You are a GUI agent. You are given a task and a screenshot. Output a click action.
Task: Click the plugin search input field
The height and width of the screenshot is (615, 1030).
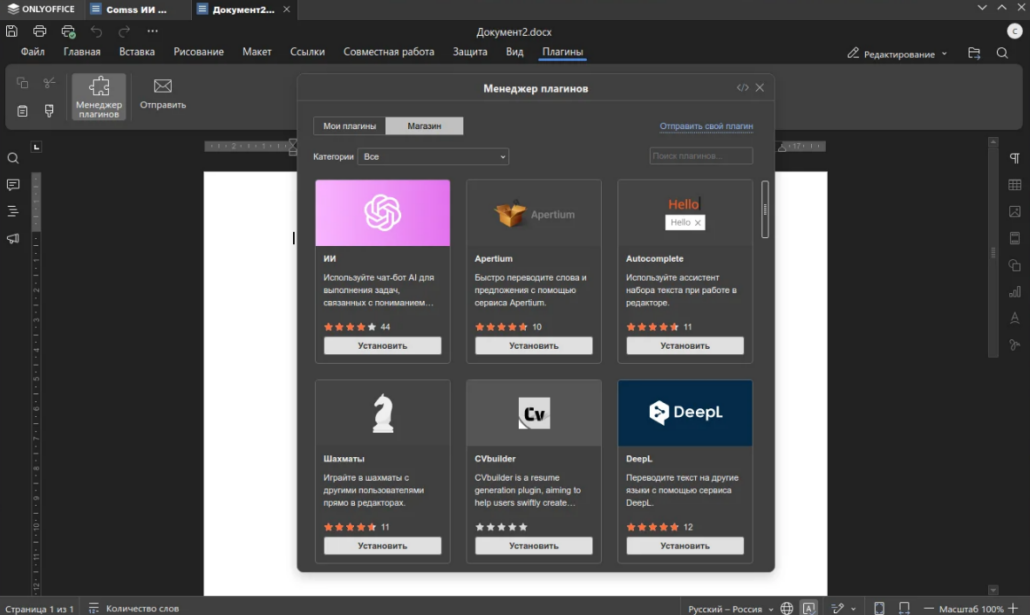pyautogui.click(x=701, y=156)
